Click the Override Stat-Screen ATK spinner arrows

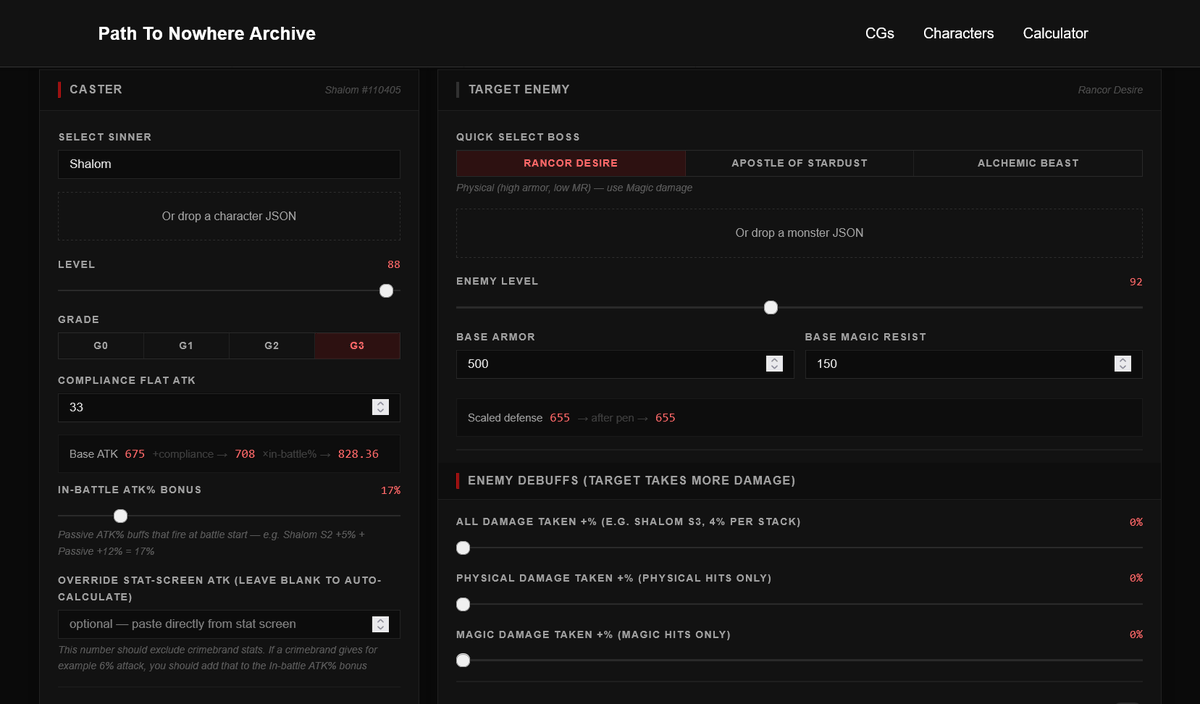point(380,624)
